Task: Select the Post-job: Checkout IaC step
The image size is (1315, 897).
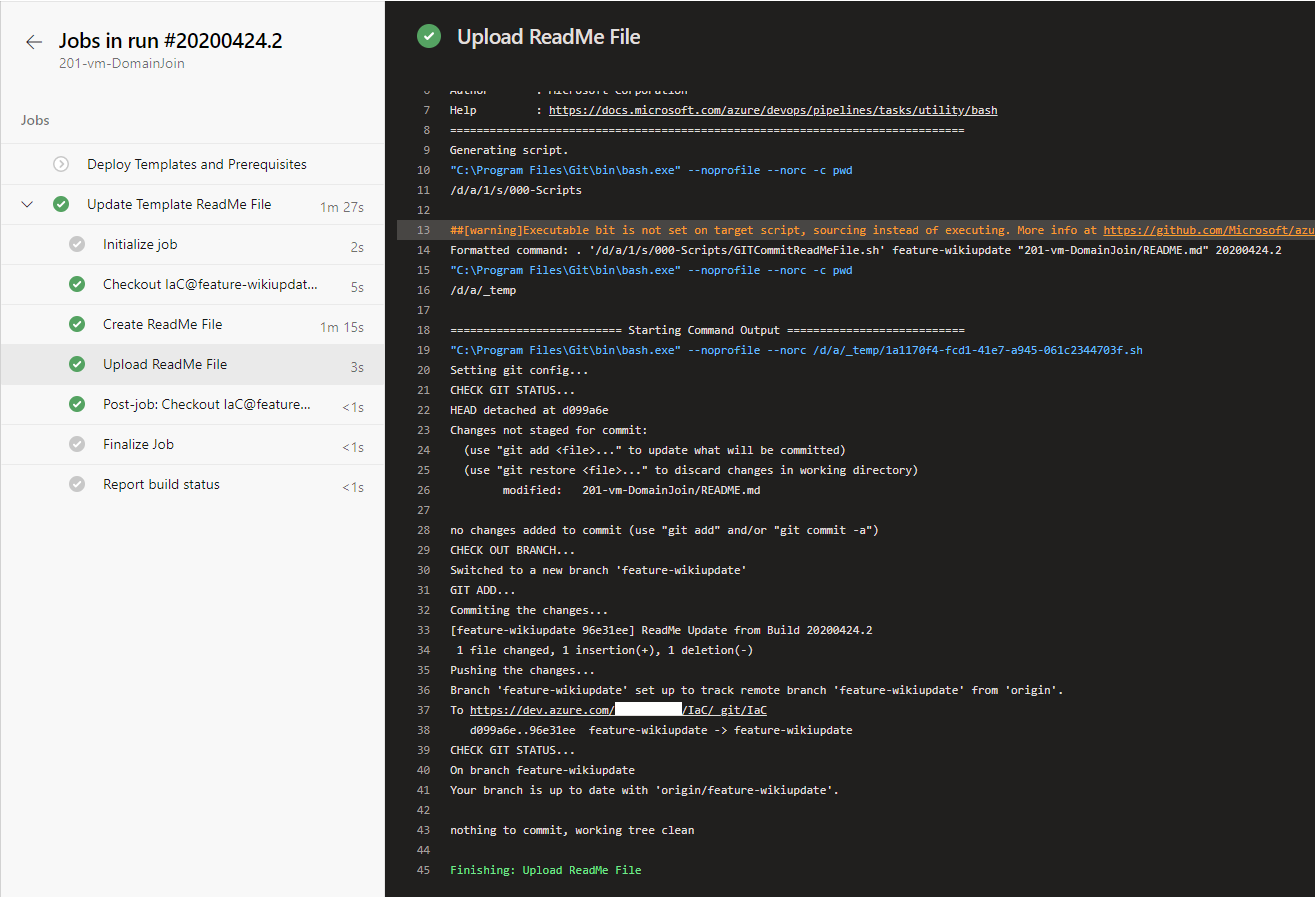Action: (x=206, y=404)
